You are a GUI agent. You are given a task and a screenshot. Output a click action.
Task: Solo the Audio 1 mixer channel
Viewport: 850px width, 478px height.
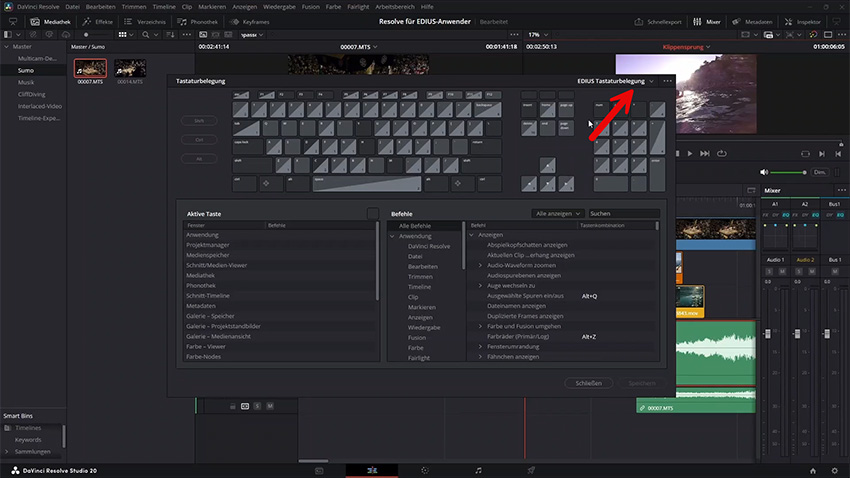coord(769,271)
